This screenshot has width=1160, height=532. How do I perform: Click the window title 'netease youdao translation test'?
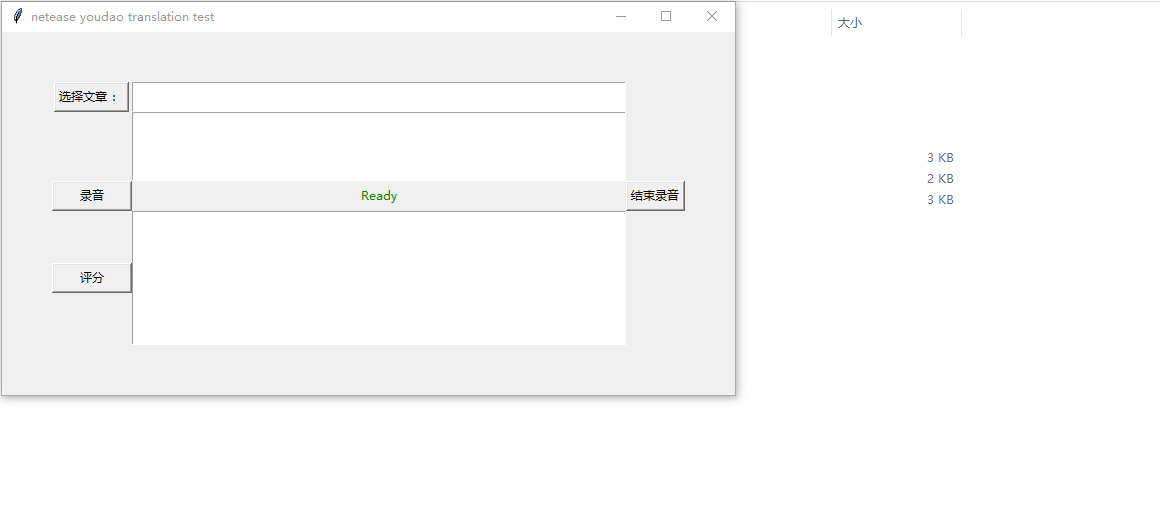[x=122, y=16]
